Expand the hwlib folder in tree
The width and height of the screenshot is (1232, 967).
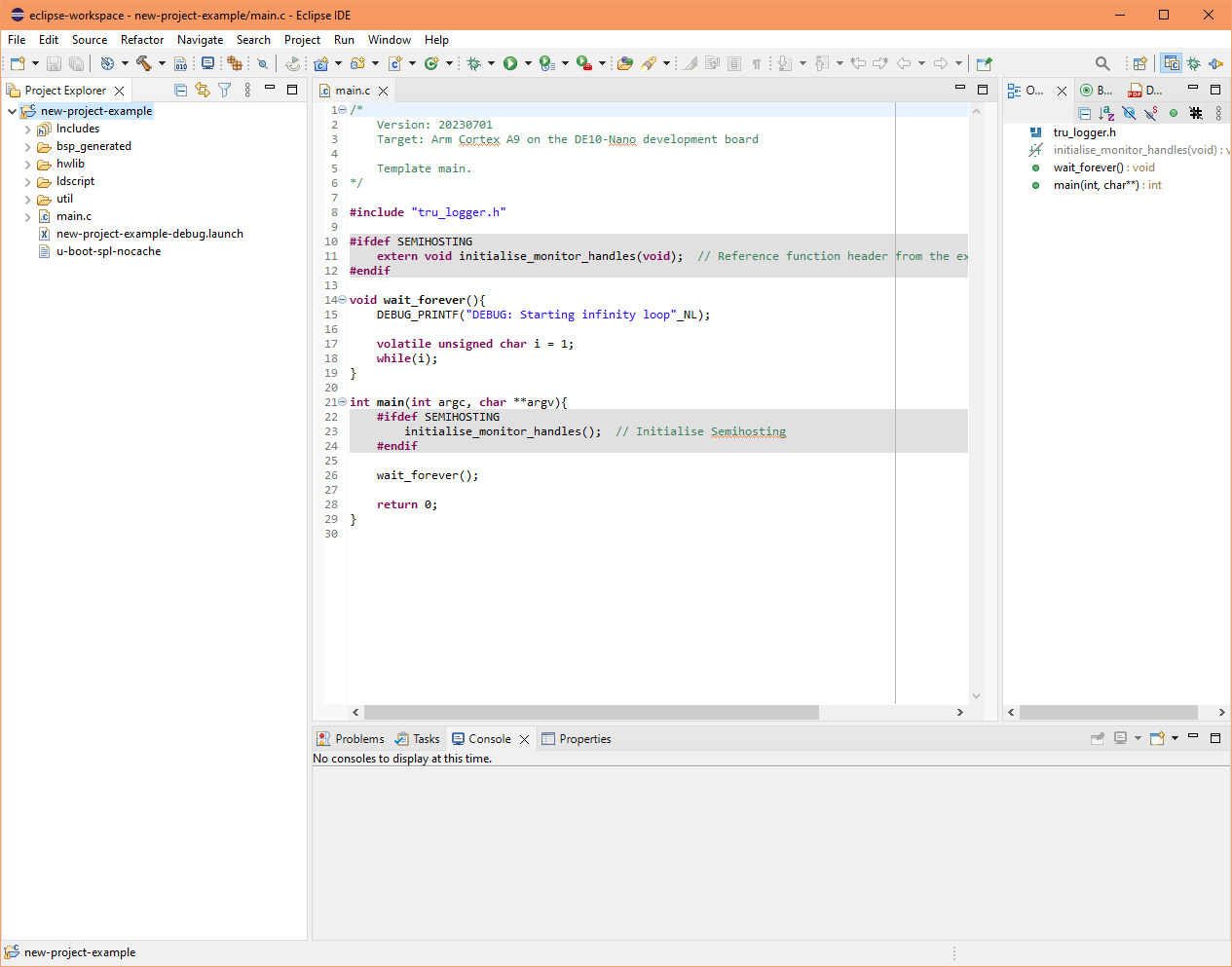point(27,165)
